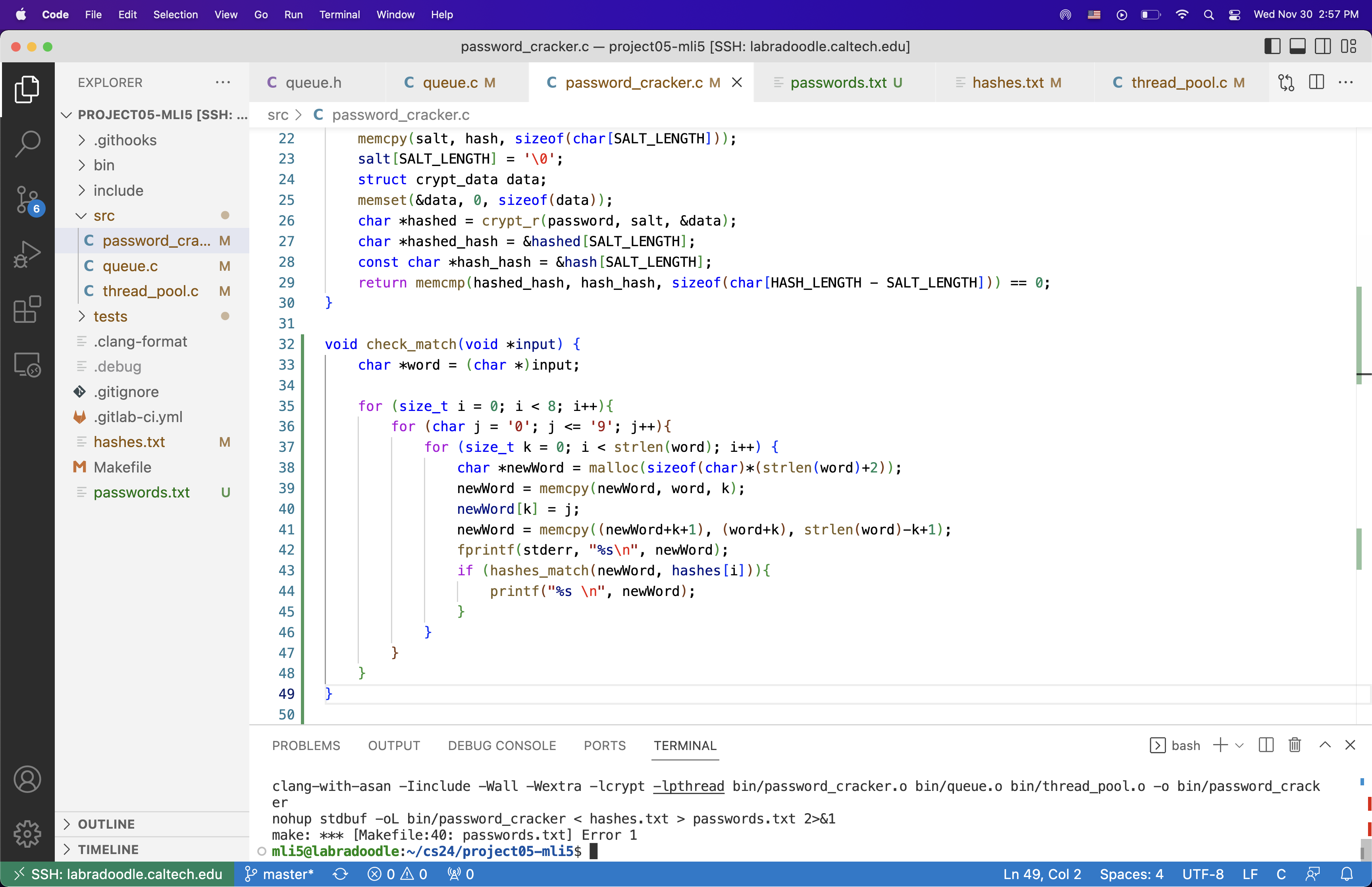Split the editor to the right
Image resolution: width=1372 pixels, height=887 pixels.
click(x=1316, y=82)
